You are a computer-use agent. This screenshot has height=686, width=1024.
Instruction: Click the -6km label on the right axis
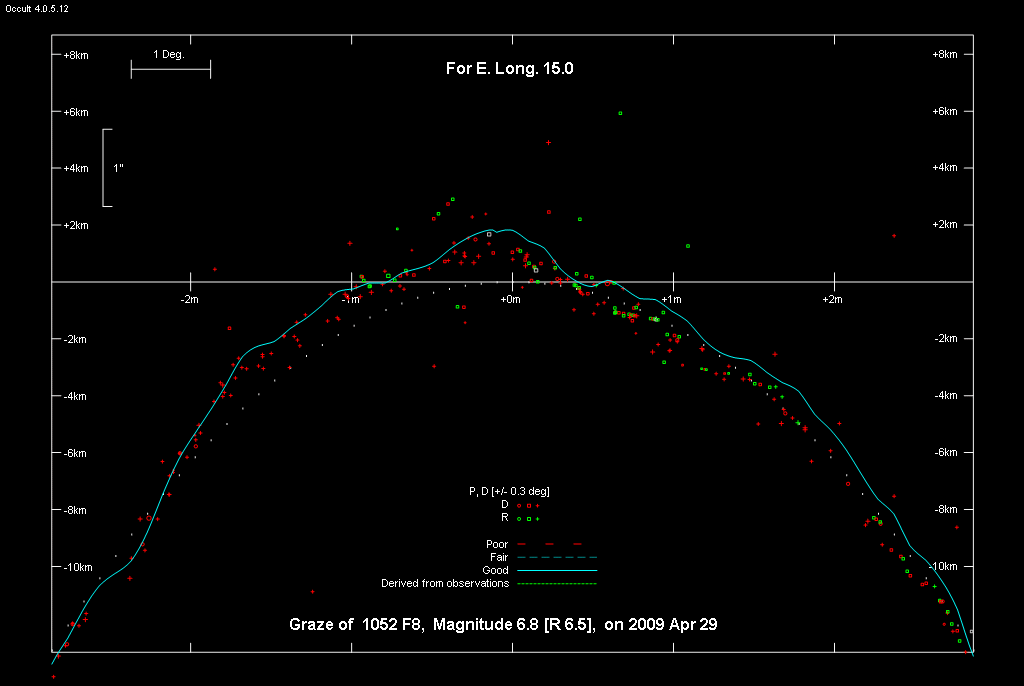[x=946, y=453]
